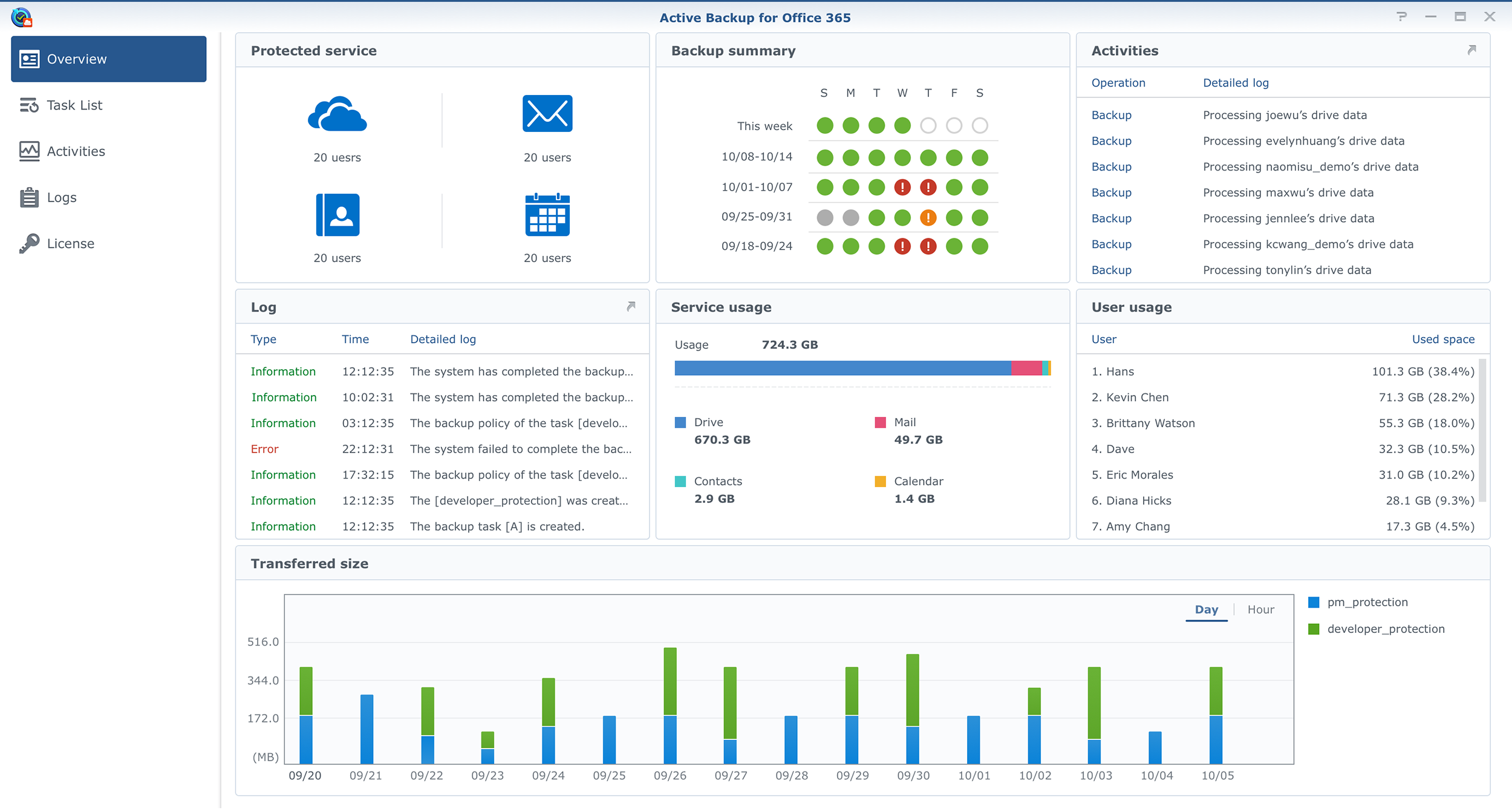Click the Mail envelope service icon
1512x809 pixels.
547,114
